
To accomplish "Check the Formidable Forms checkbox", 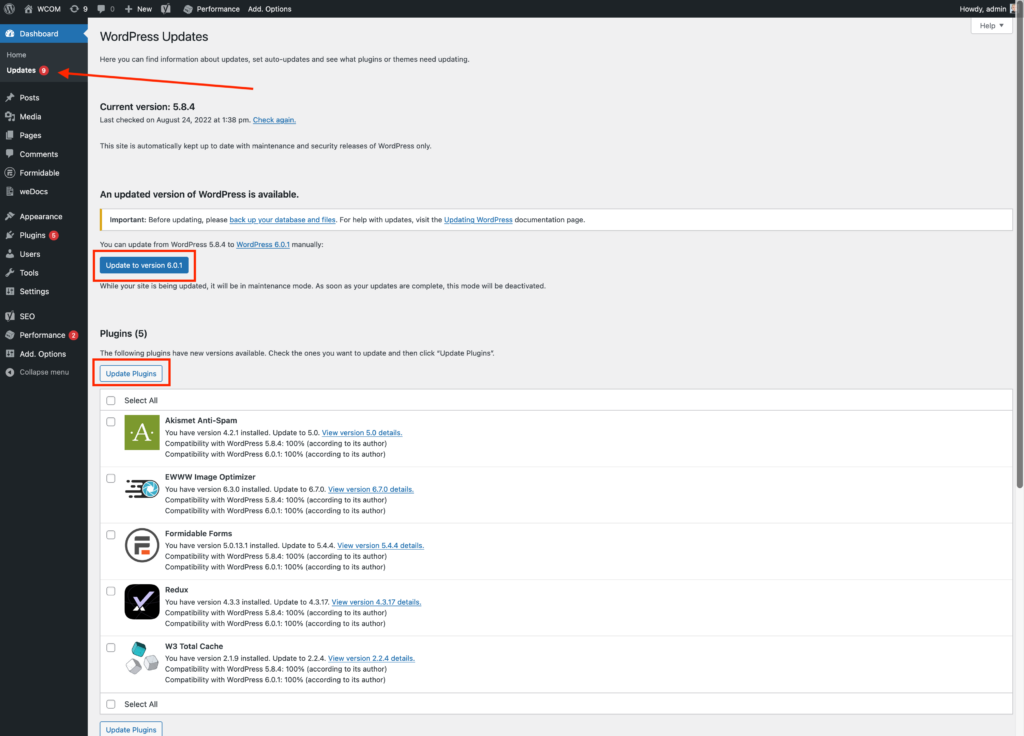I will (111, 535).
